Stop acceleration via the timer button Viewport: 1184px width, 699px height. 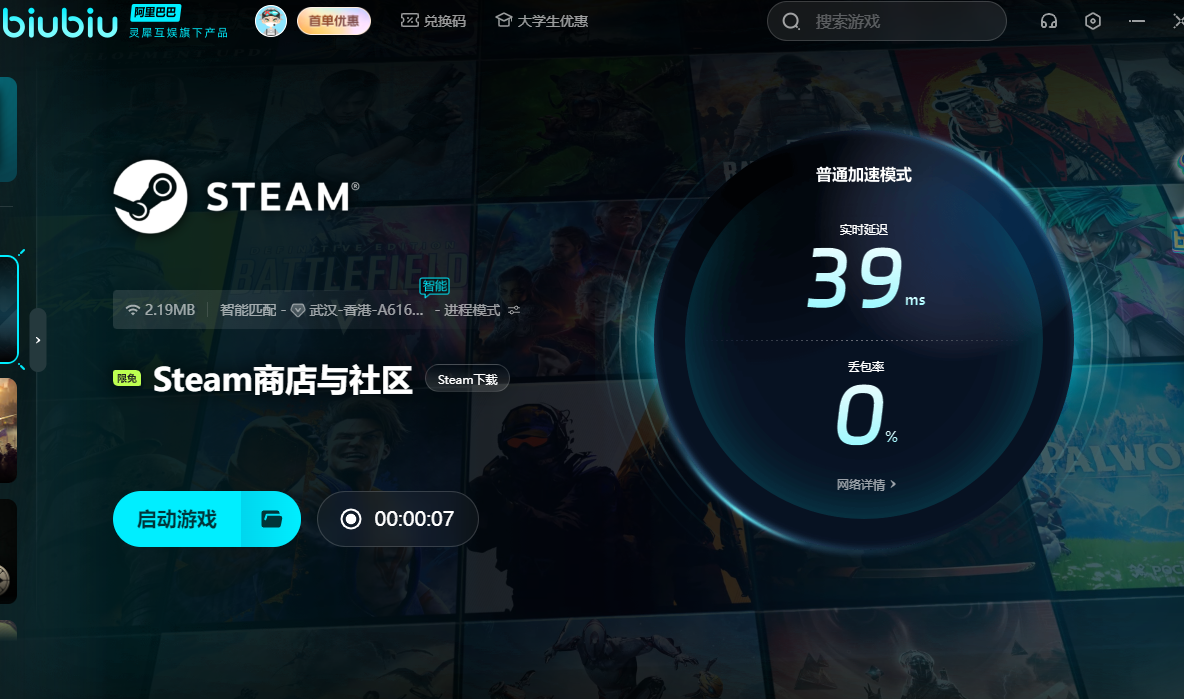398,519
